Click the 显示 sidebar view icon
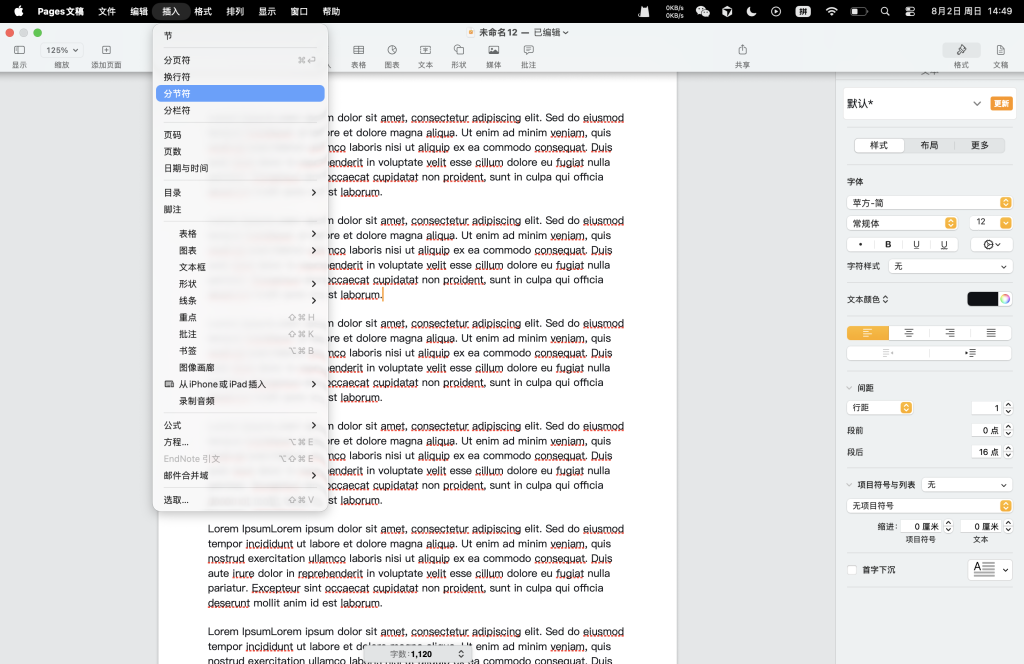The height and width of the screenshot is (664, 1024). (20, 50)
